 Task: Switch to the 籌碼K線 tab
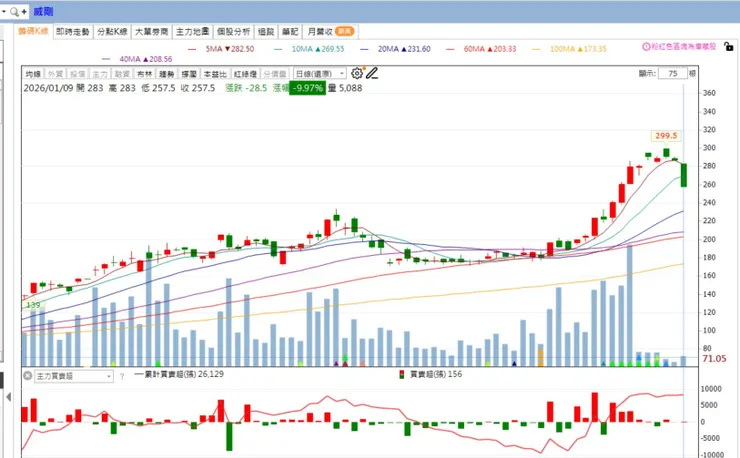33,31
